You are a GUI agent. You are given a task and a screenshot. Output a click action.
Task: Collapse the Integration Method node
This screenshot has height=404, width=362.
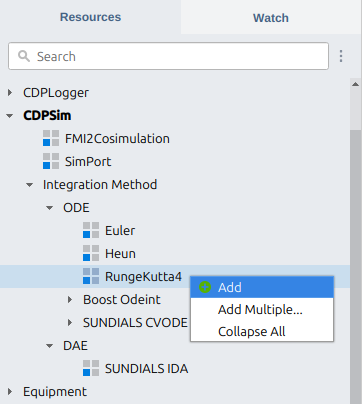[x=30, y=185]
